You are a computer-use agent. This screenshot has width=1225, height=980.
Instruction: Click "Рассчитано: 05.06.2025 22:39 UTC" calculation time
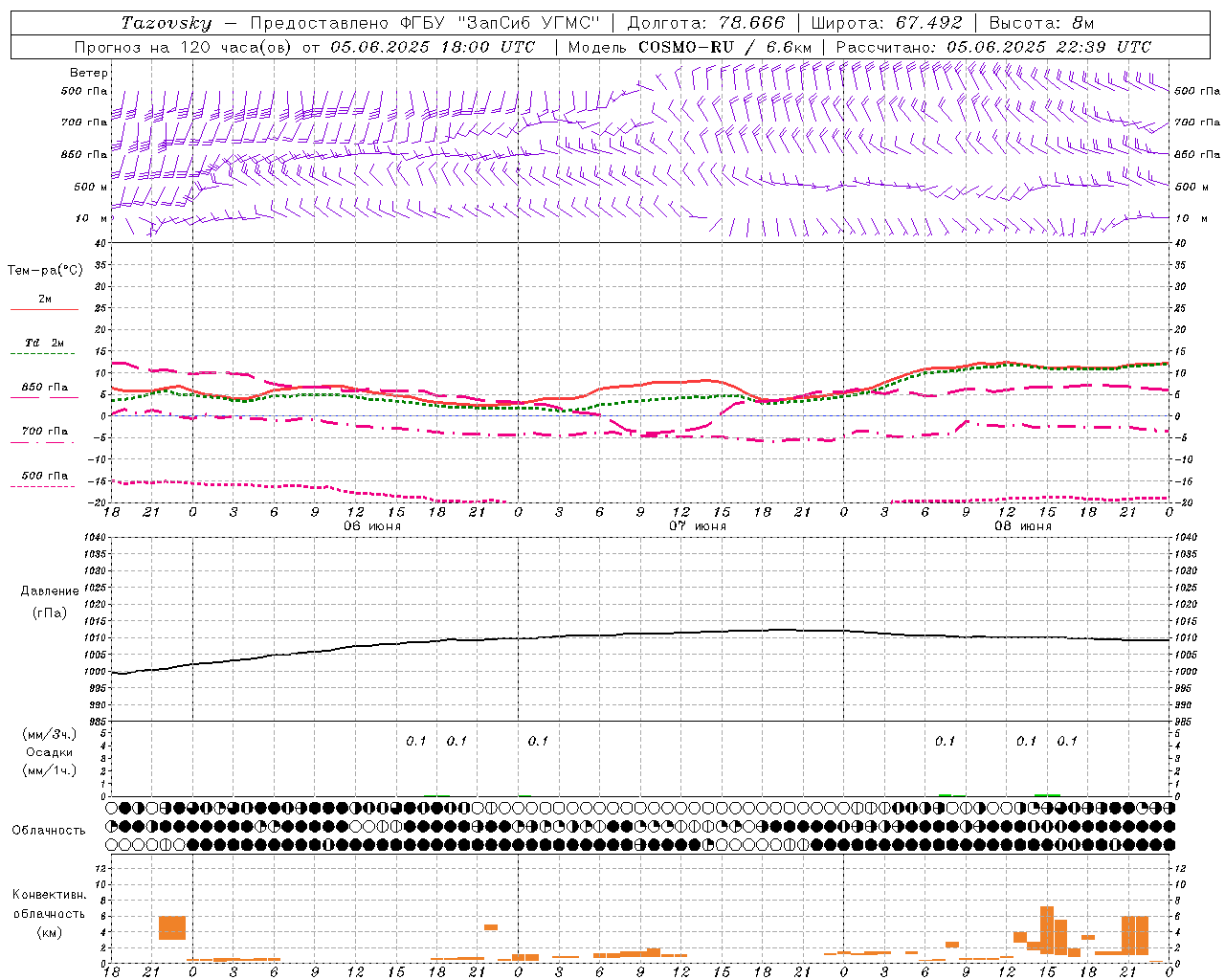(x=993, y=47)
